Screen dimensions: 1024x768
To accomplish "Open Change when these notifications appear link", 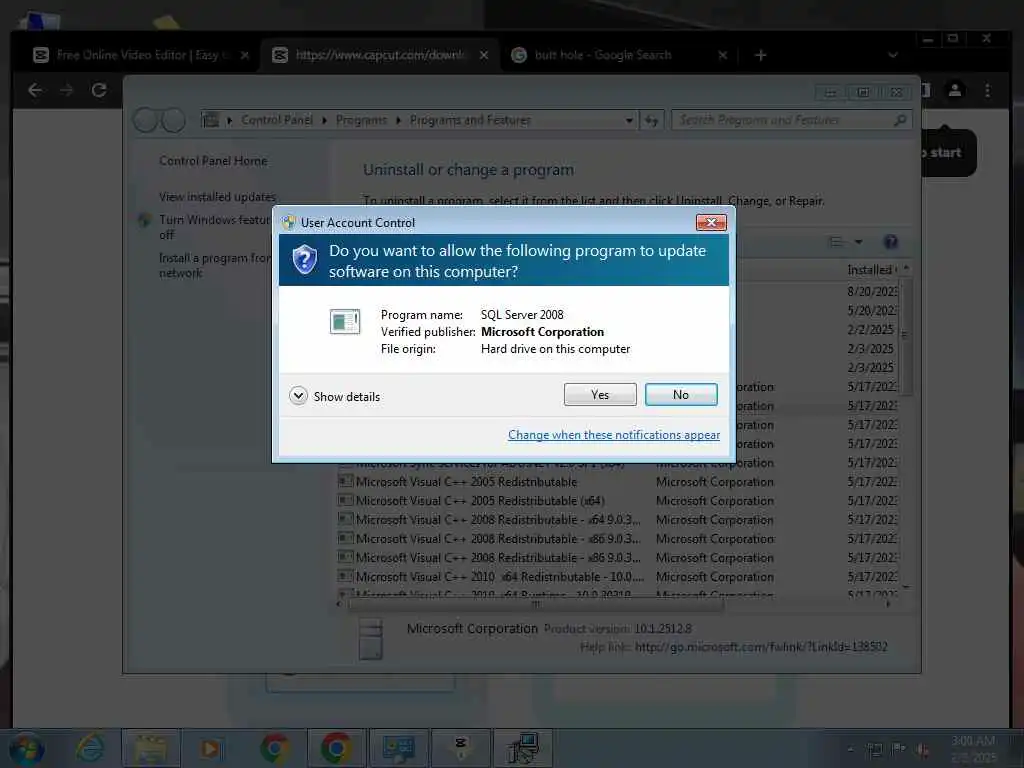I will click(x=614, y=435).
